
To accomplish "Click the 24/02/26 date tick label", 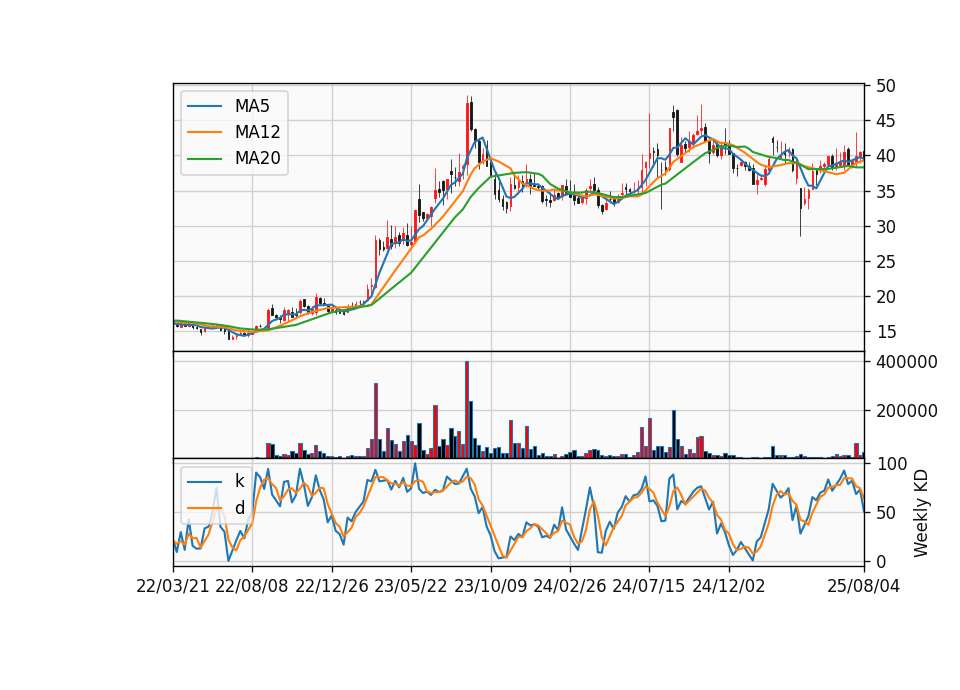I will pos(569,586).
